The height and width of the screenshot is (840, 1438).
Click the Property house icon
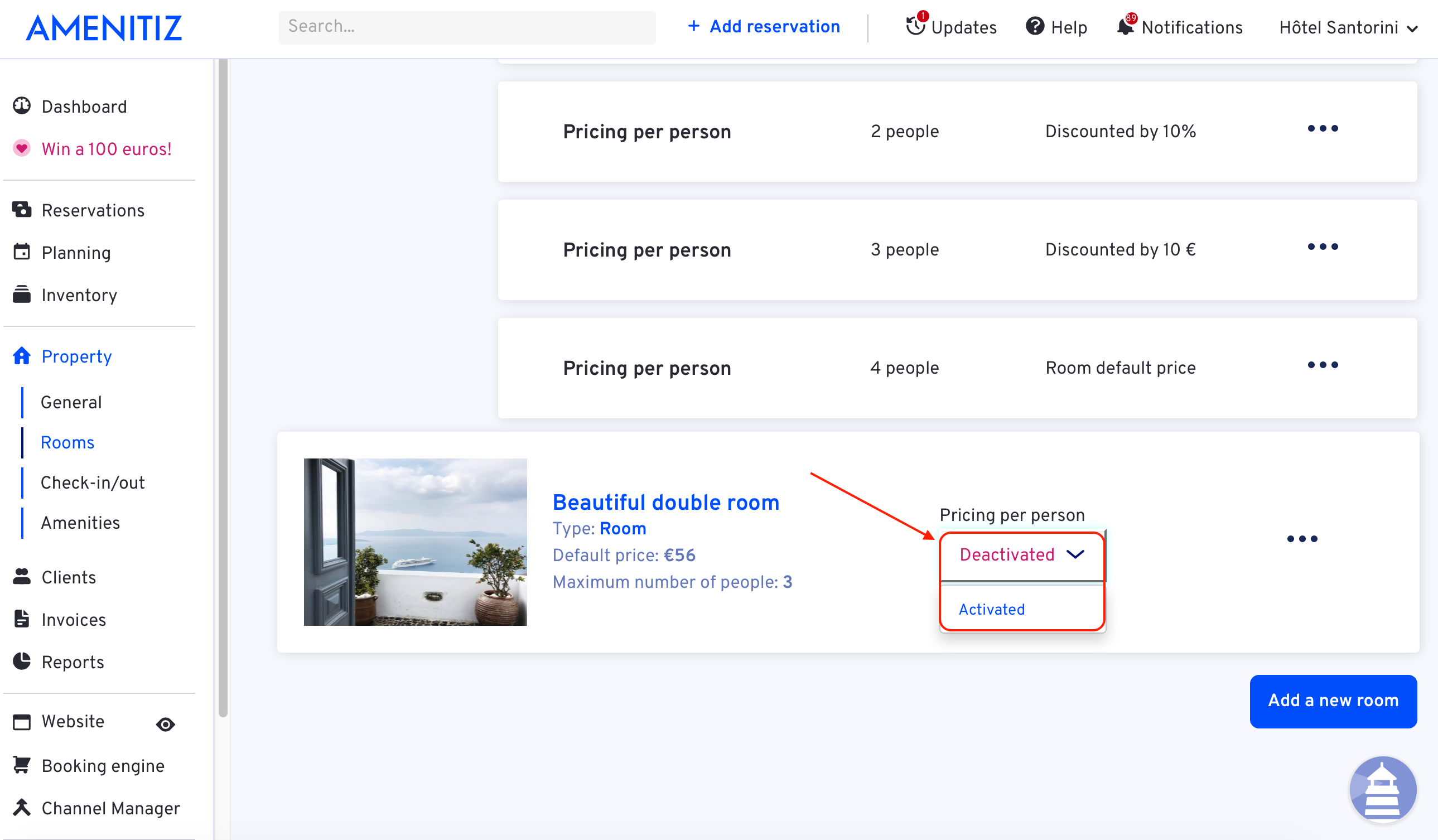[x=22, y=356]
